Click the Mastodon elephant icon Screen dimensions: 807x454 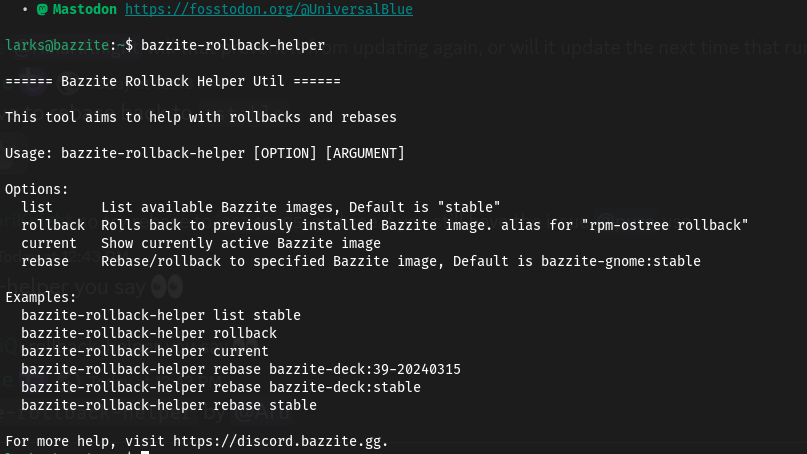tap(42, 9)
